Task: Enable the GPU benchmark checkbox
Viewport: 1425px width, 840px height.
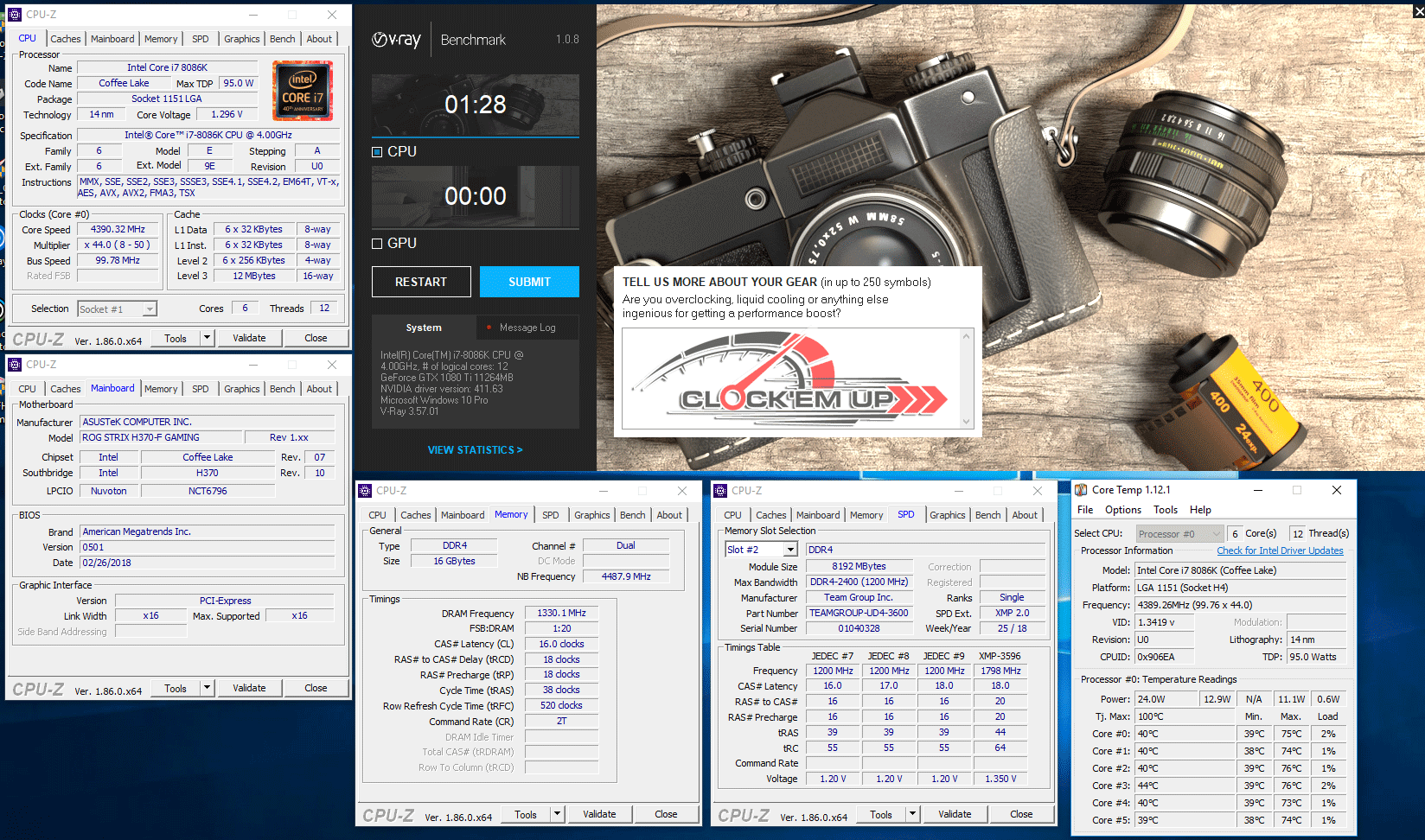Action: [x=377, y=244]
